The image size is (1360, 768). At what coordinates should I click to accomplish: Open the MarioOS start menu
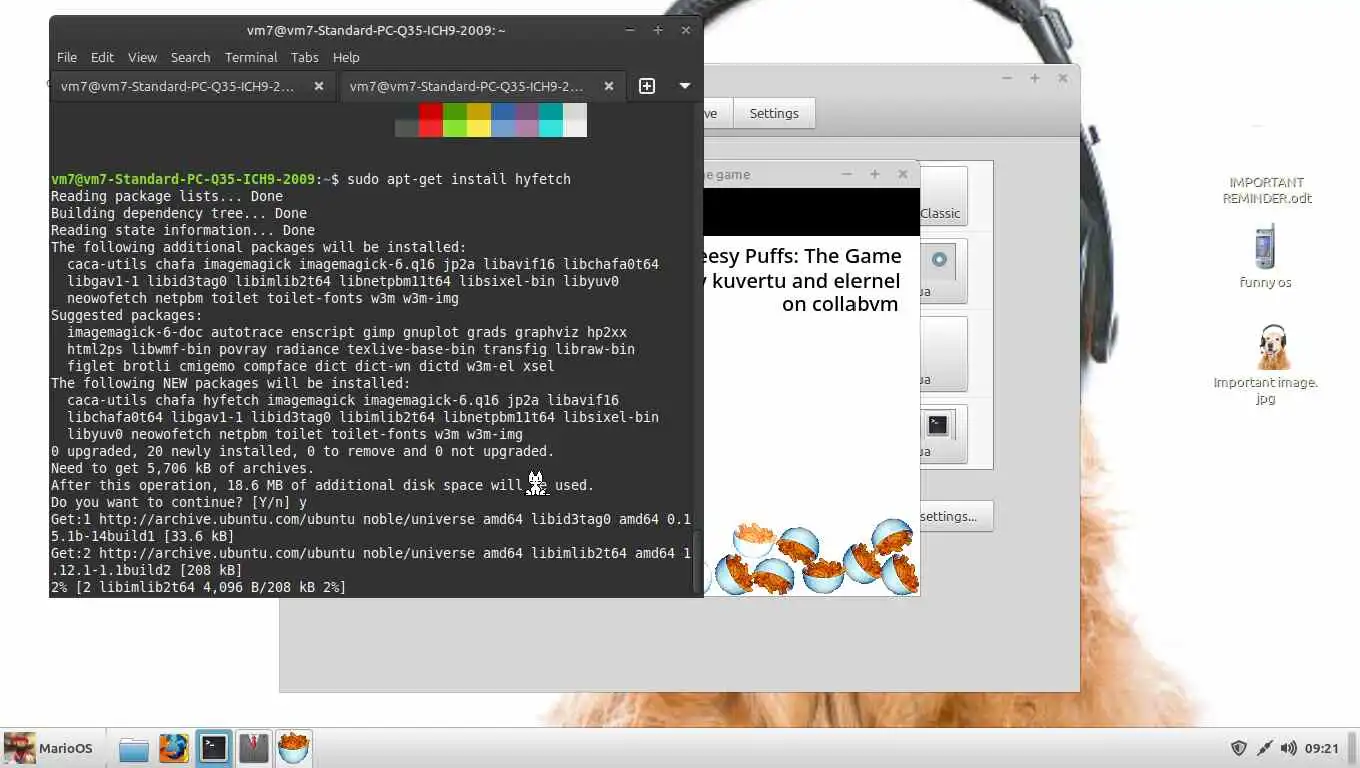pyautogui.click(x=48, y=748)
